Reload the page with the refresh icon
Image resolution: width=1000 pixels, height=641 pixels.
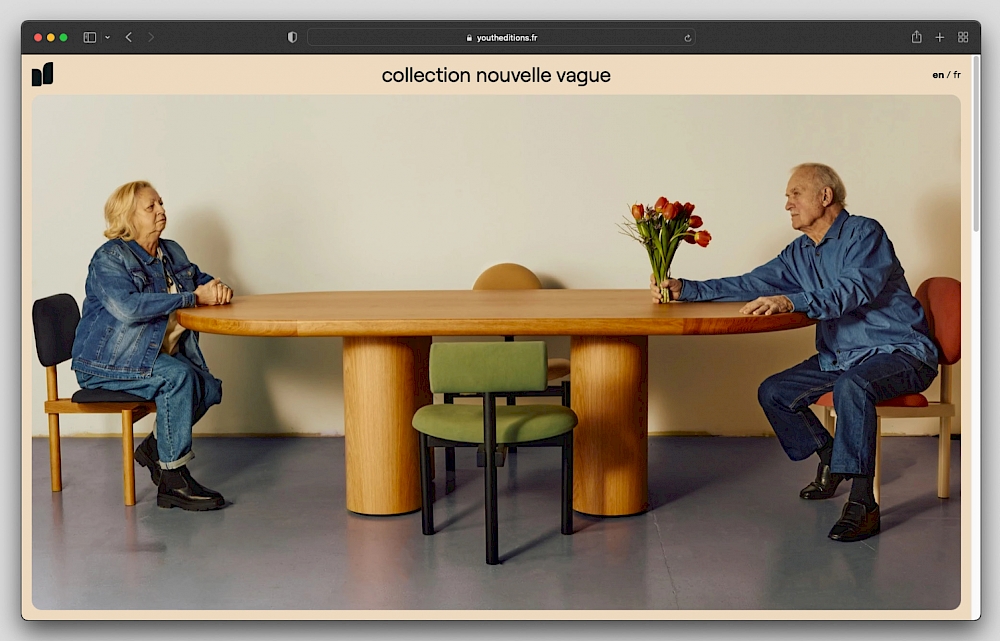click(687, 38)
